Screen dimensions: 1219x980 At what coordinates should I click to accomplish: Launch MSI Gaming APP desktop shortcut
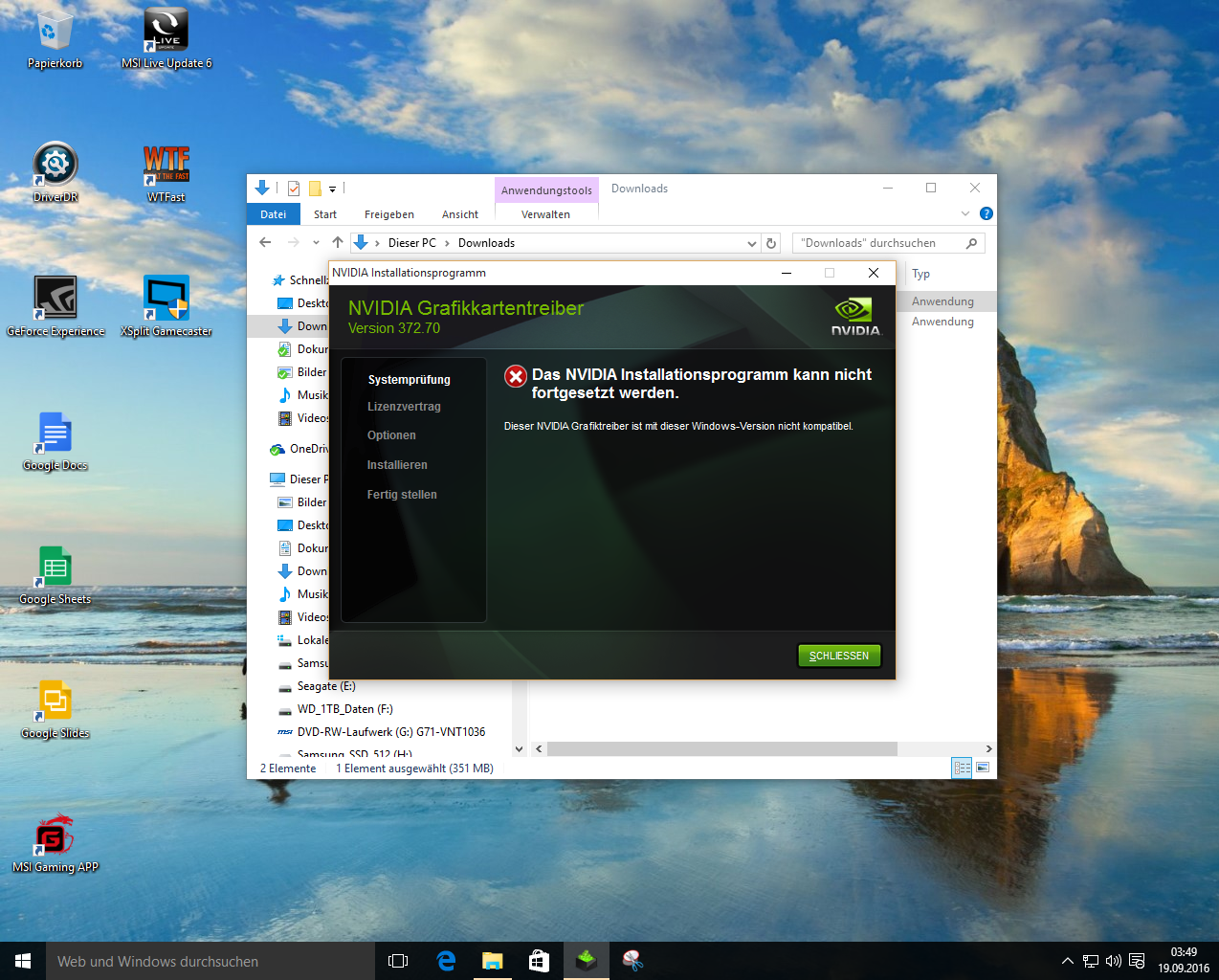(55, 843)
